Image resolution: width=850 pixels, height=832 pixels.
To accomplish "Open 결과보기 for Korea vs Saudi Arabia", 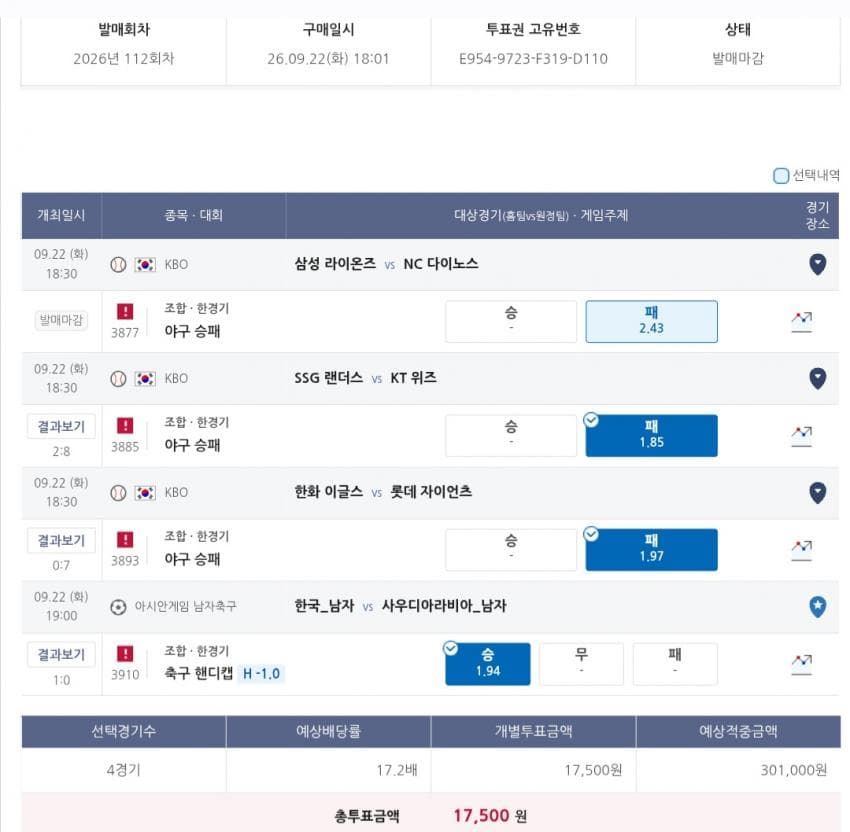I will (61, 655).
